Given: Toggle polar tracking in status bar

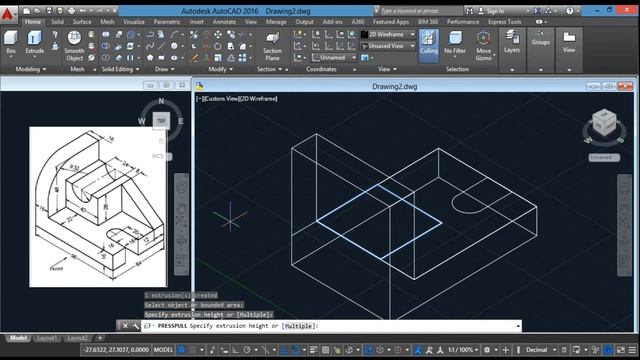Looking at the screenshot, I should coord(247,350).
